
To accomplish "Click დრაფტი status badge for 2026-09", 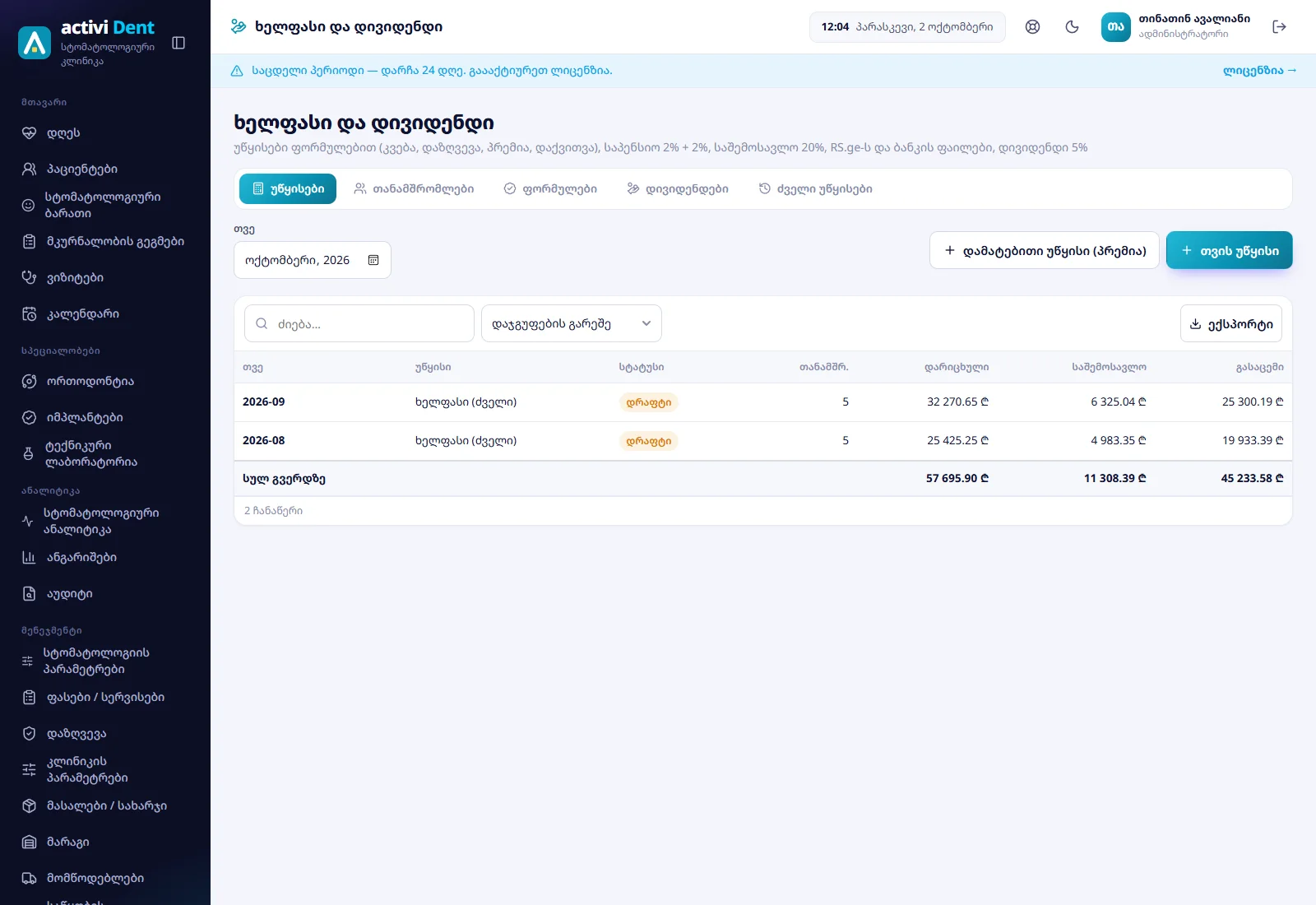I will [x=648, y=402].
